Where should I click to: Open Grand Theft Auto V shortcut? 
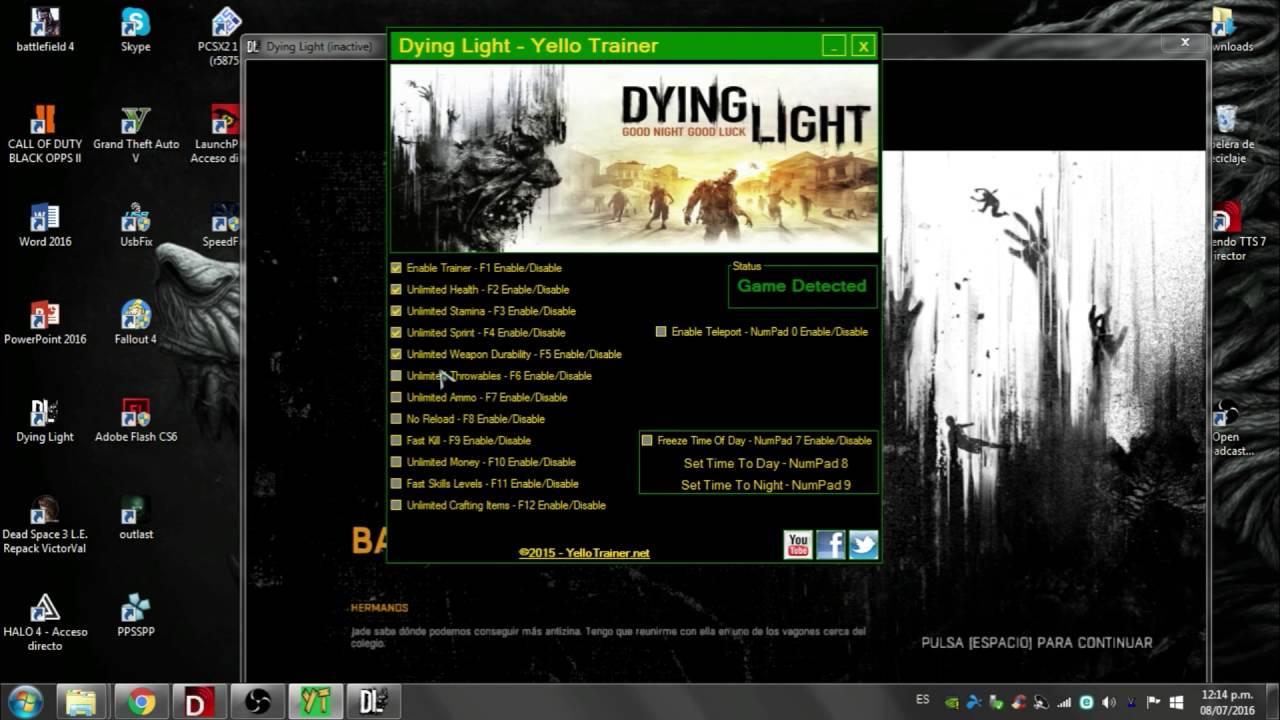coord(136,133)
